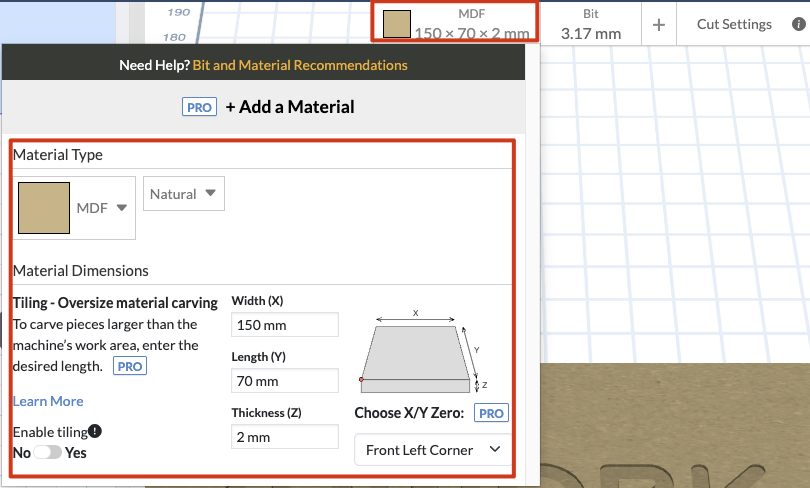The height and width of the screenshot is (488, 810).
Task: Expand the Natural color dropdown
Action: (184, 194)
